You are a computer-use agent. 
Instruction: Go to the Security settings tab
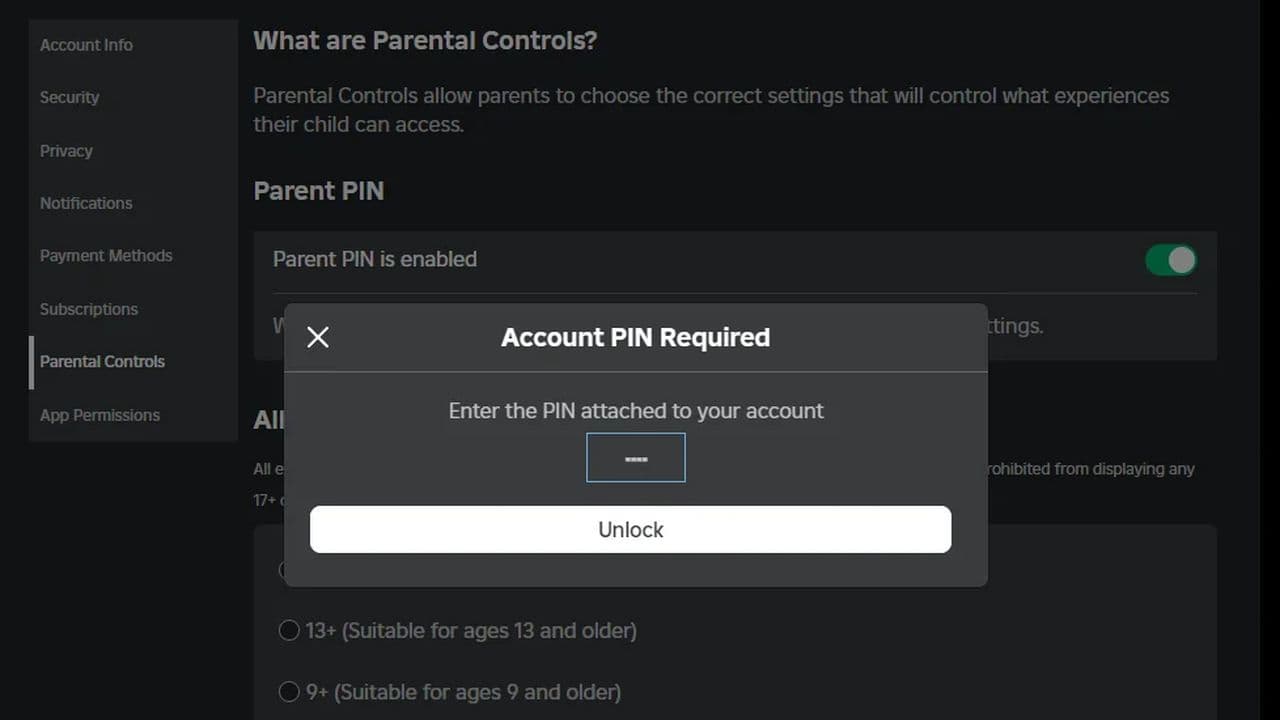pos(69,97)
